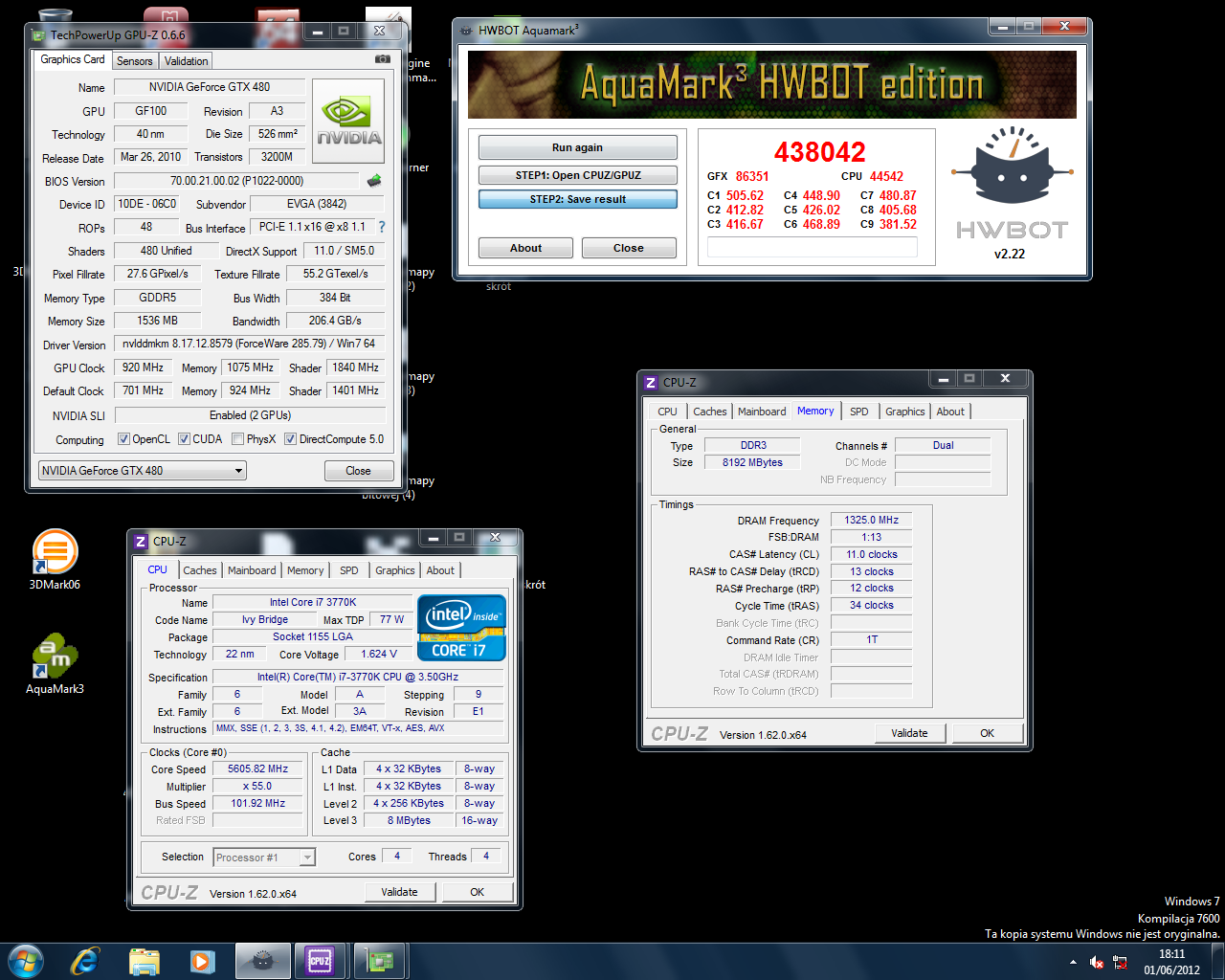Click the empty field below AquaMark scores
This screenshot has width=1225, height=980.
[813, 248]
